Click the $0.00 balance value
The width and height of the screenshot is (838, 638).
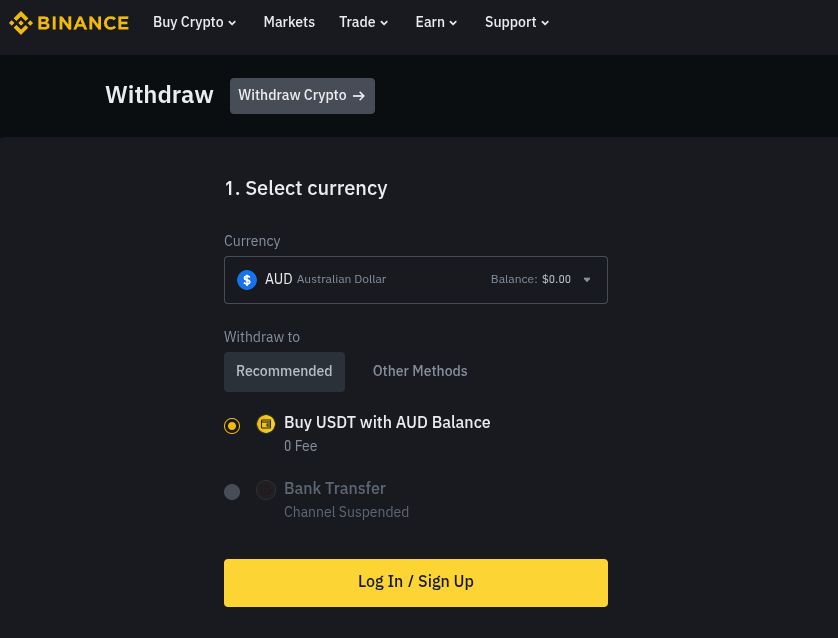(x=556, y=280)
